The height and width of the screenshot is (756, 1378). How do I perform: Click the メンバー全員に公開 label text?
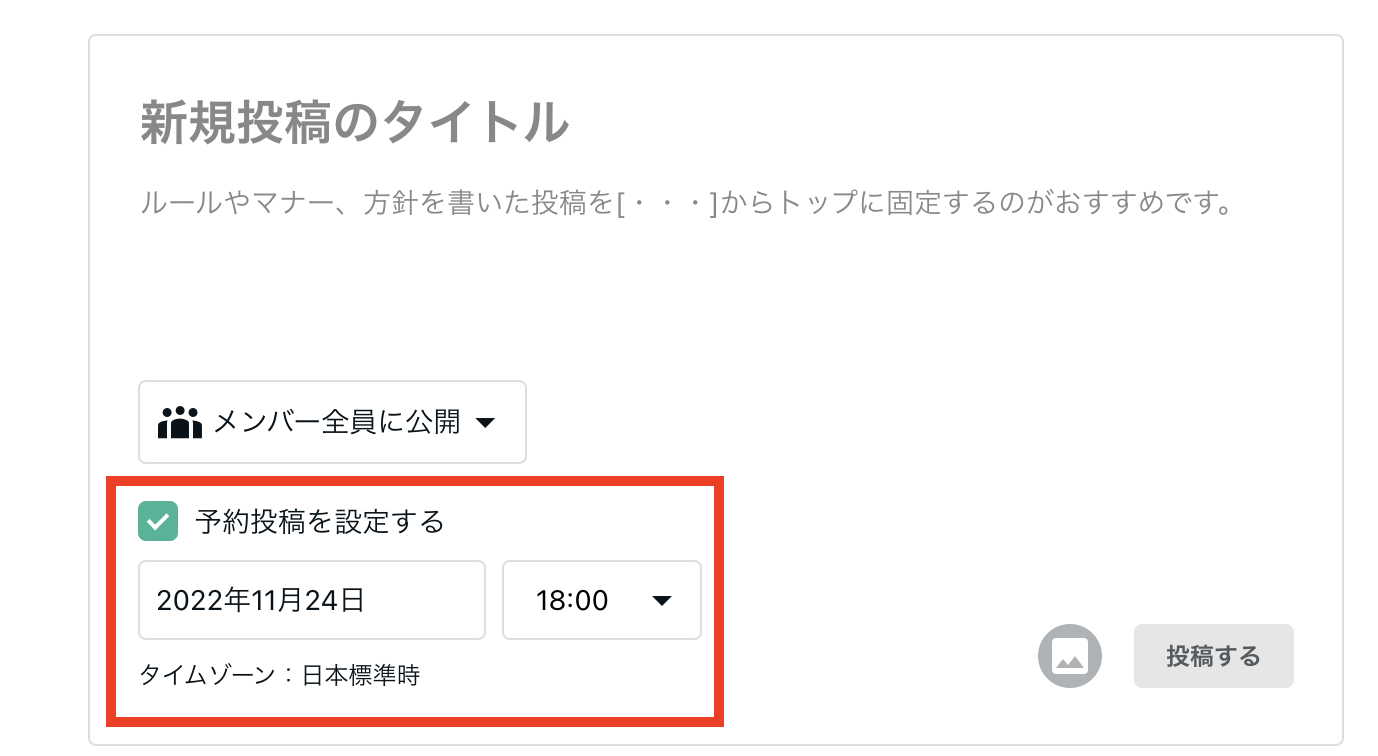pyautogui.click(x=336, y=422)
